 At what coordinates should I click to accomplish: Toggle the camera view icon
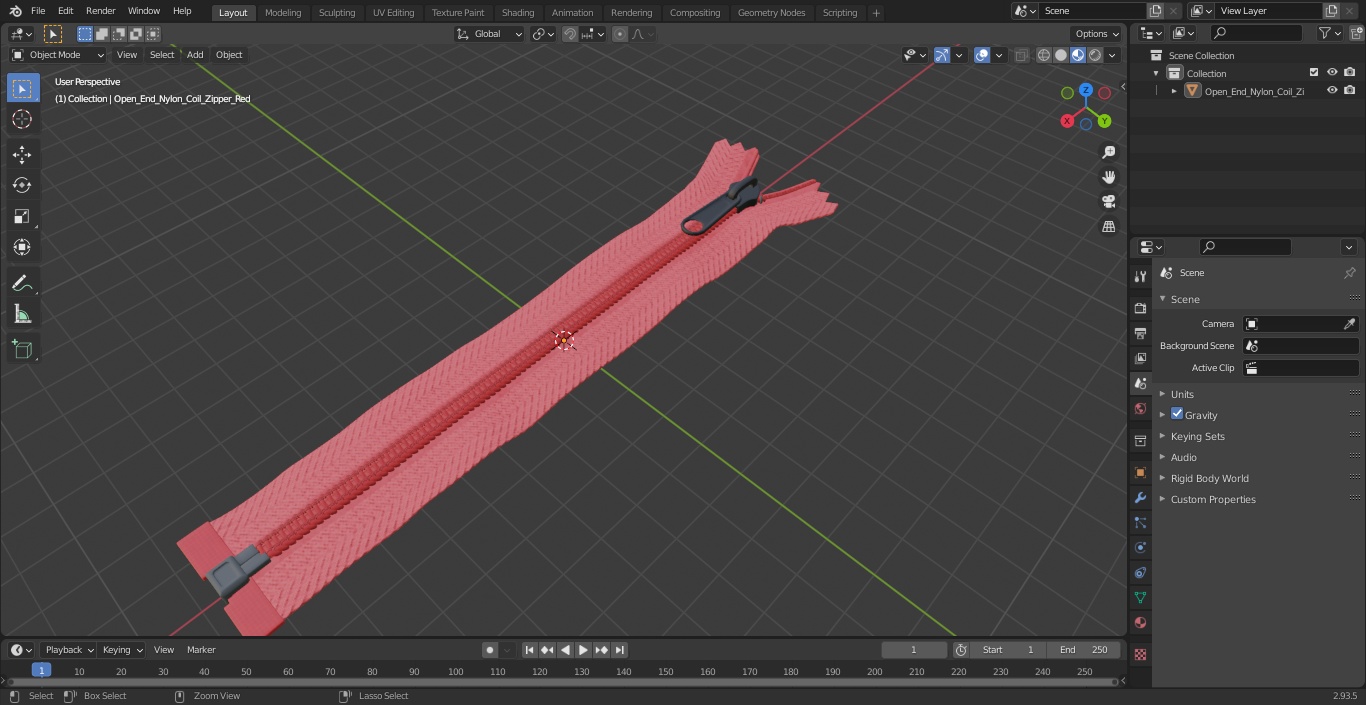coord(1108,202)
